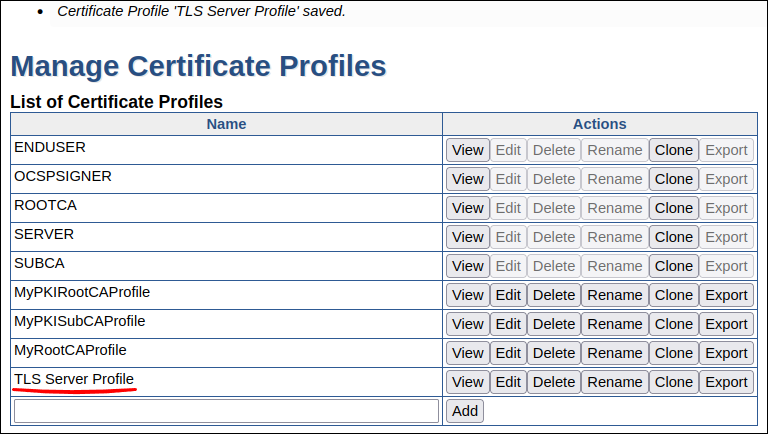
Task: Rename the MyPKISubCAProfile profile
Action: [614, 324]
